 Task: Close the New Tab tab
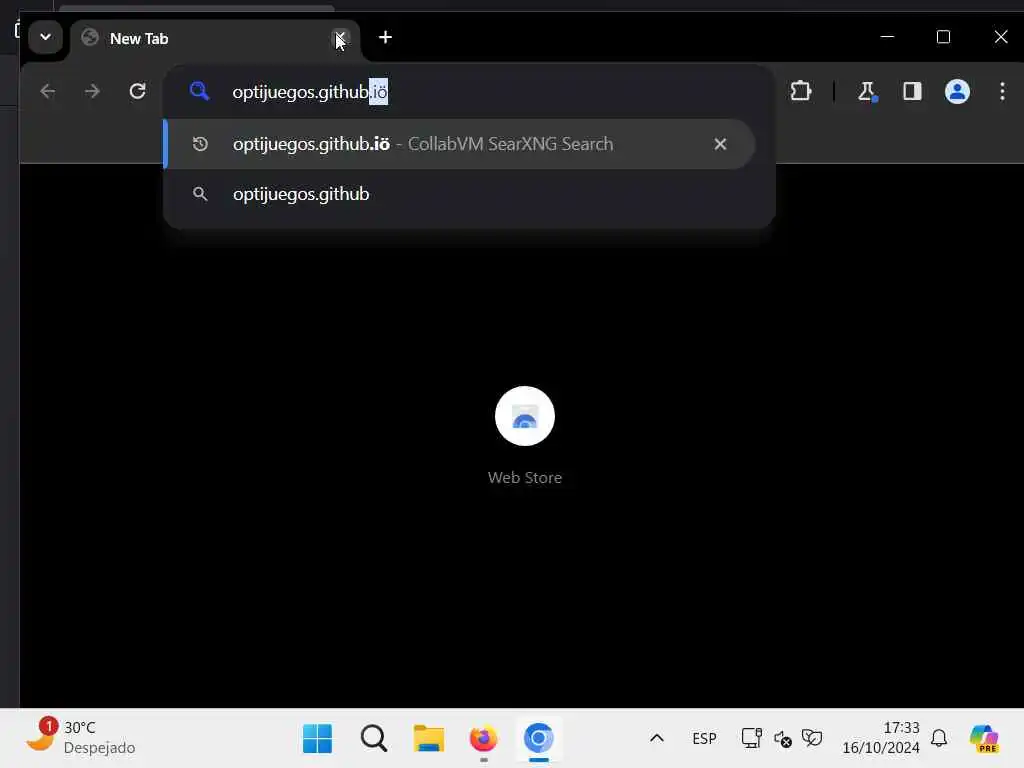pos(340,38)
